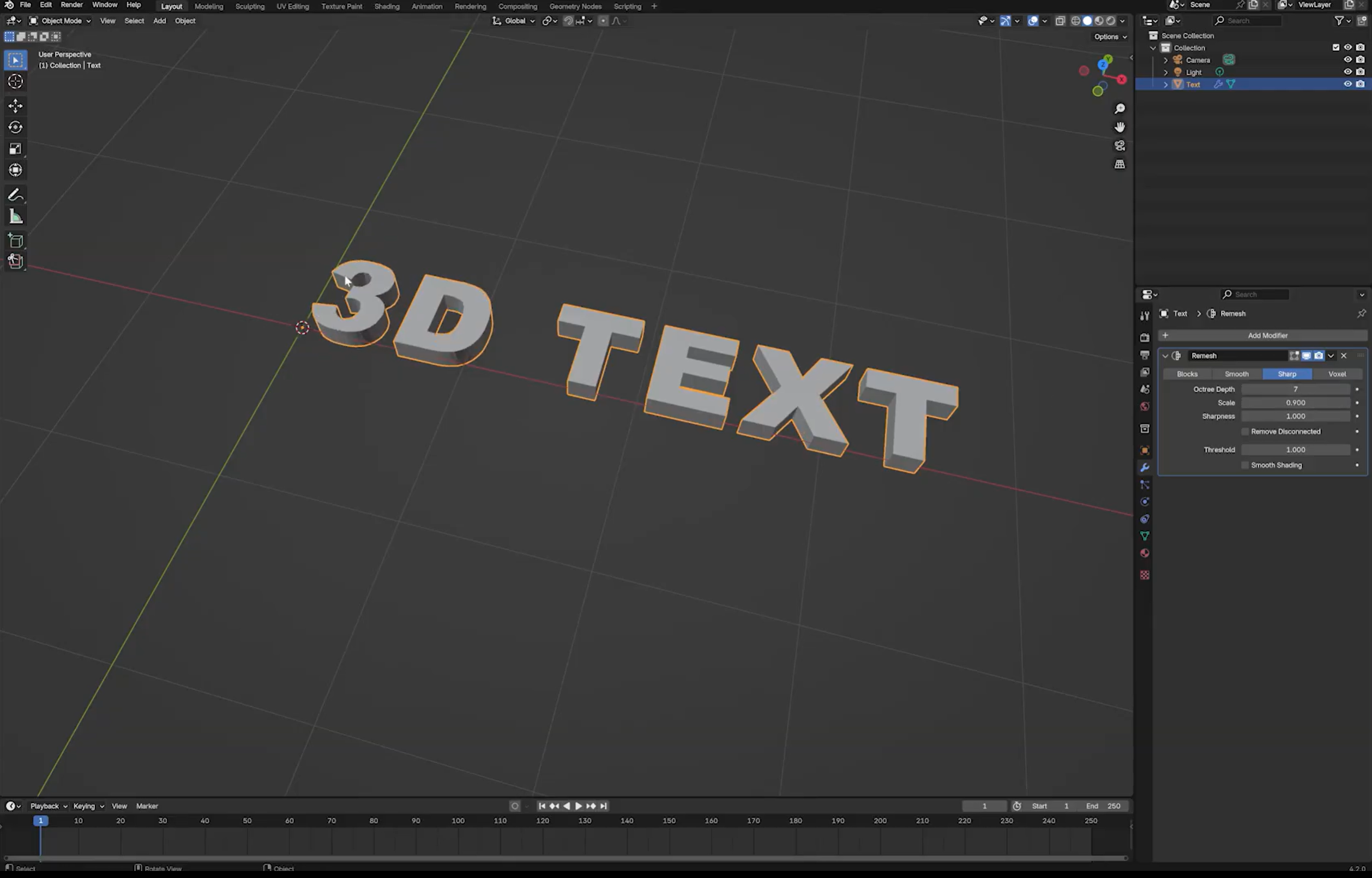Toggle the camera view icon
Screen dimensions: 1372x878
click(1120, 146)
